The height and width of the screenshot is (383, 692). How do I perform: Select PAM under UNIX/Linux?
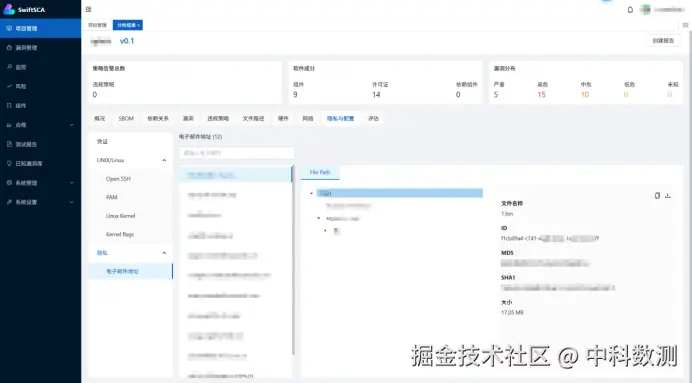pos(130,197)
